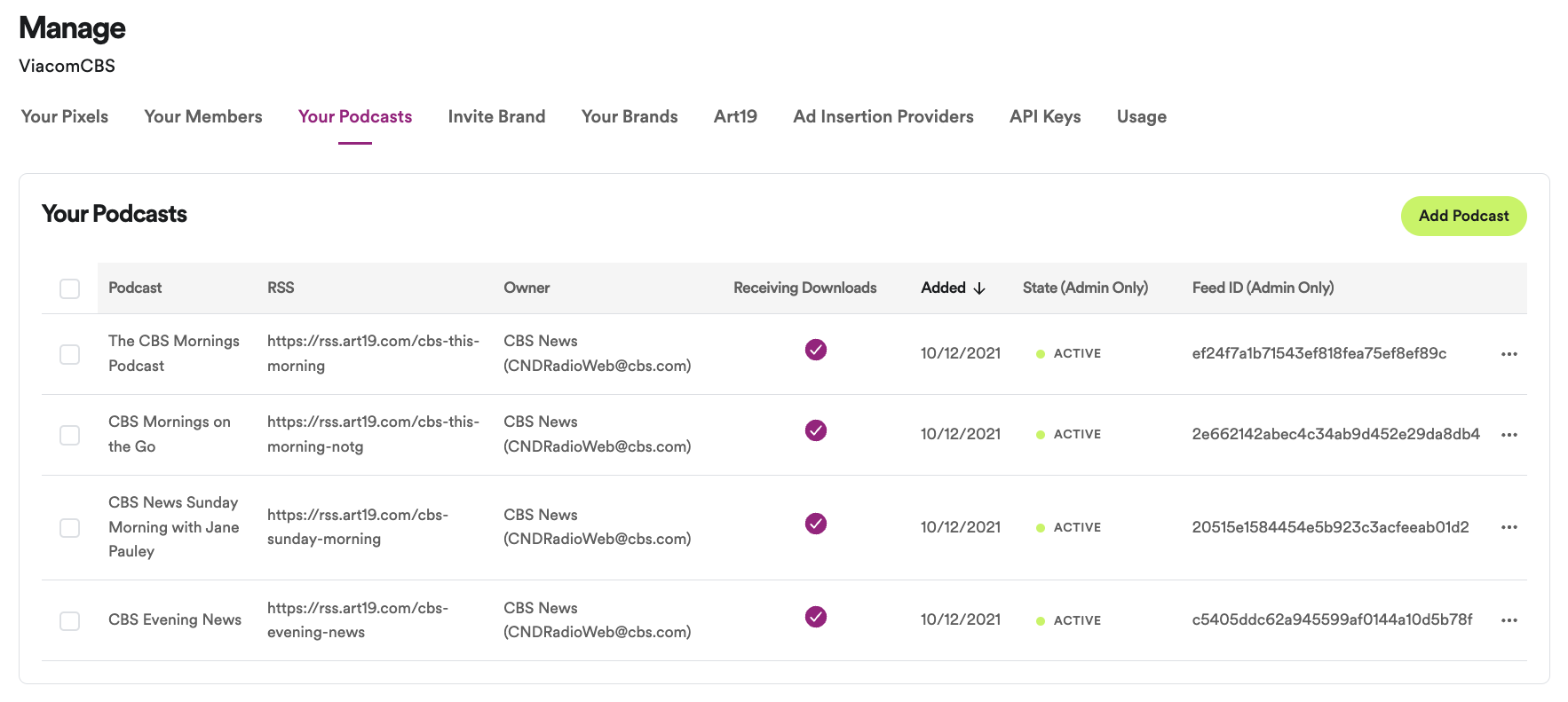
Task: Click Feed ID 2e662142abec4c34ab9d452e29da8db4
Action: [x=1336, y=434]
